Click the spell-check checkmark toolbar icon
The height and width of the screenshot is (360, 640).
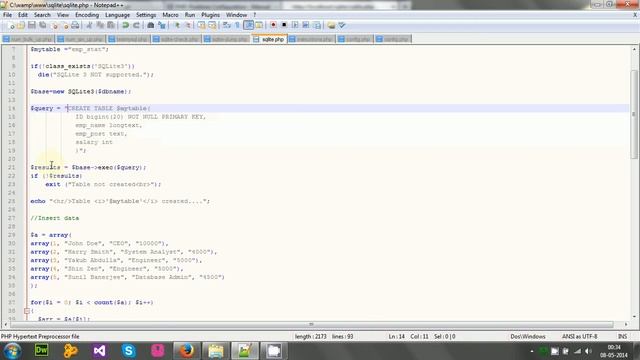[x=342, y=25]
